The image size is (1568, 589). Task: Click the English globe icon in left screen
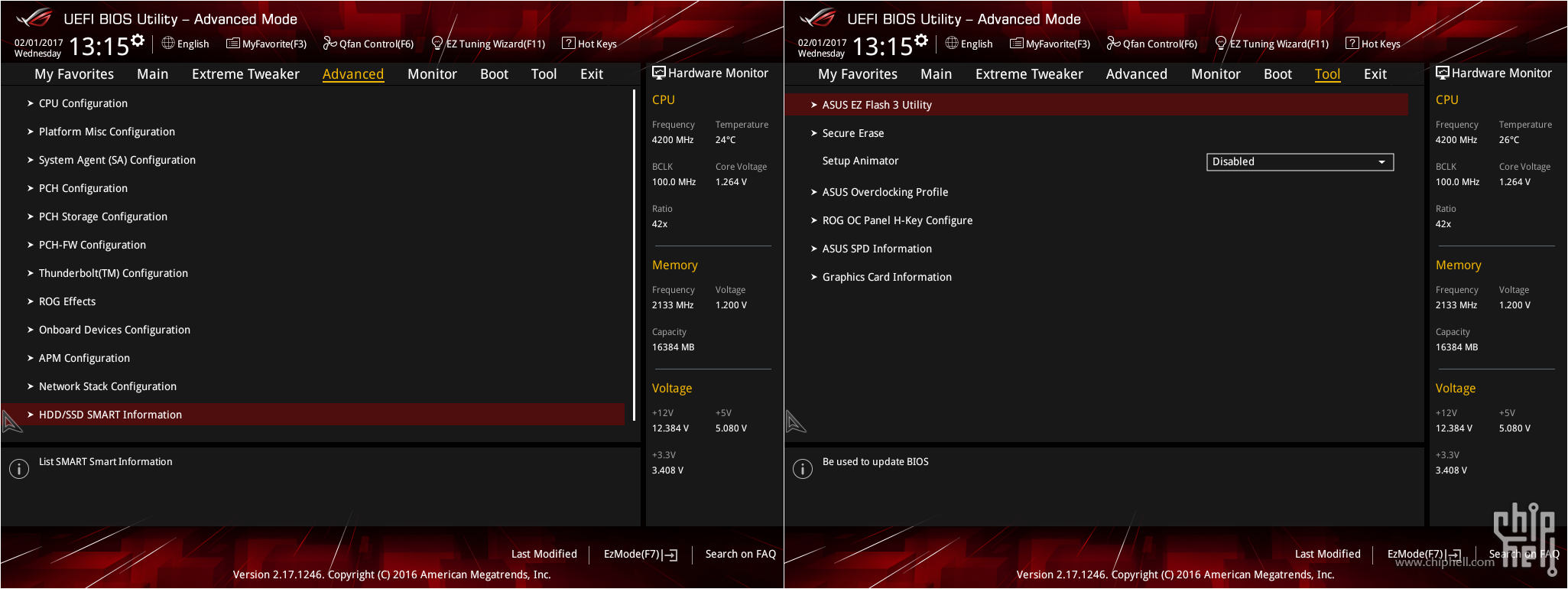pos(168,43)
